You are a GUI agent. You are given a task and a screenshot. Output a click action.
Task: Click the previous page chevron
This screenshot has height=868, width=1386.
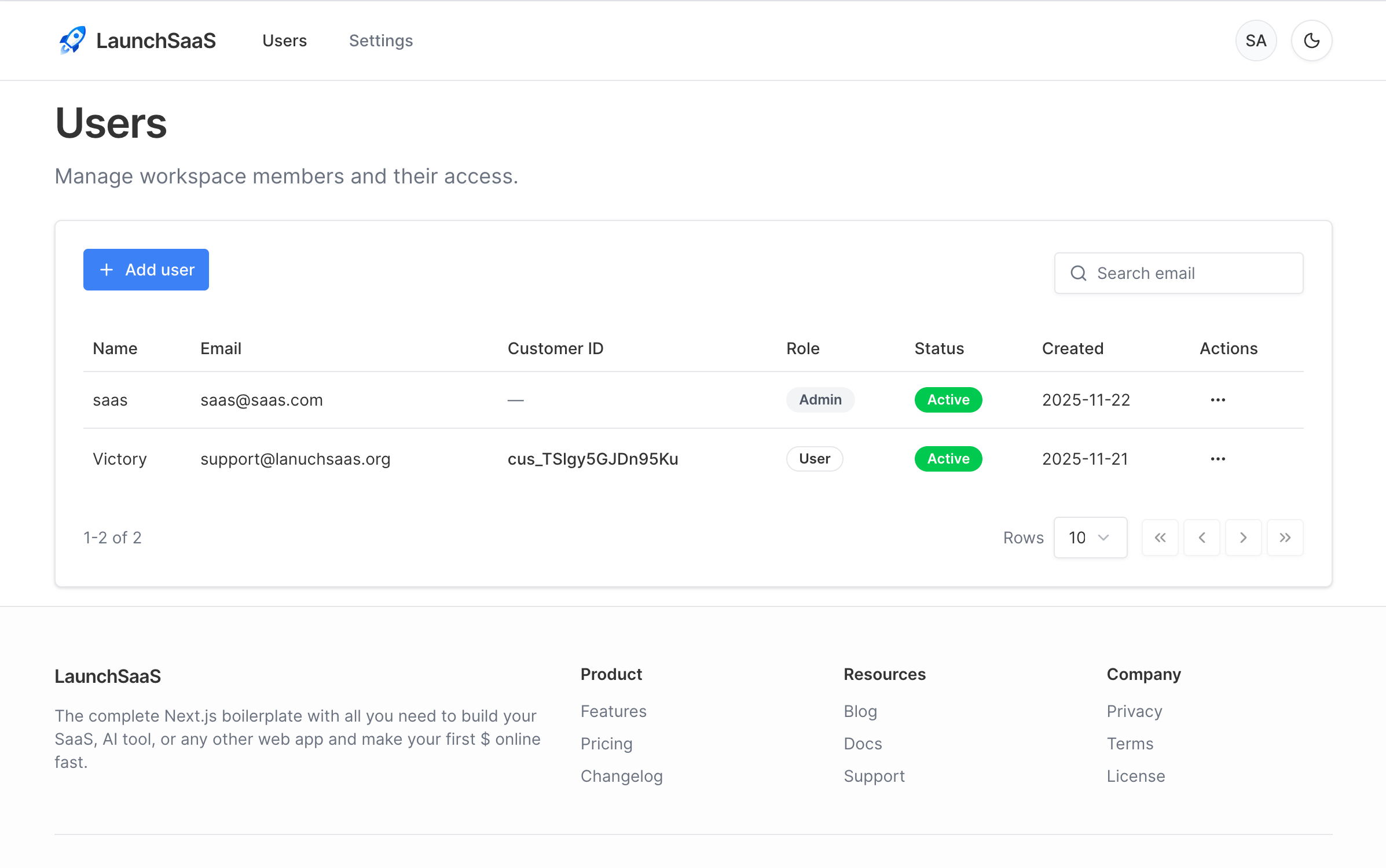point(1201,537)
